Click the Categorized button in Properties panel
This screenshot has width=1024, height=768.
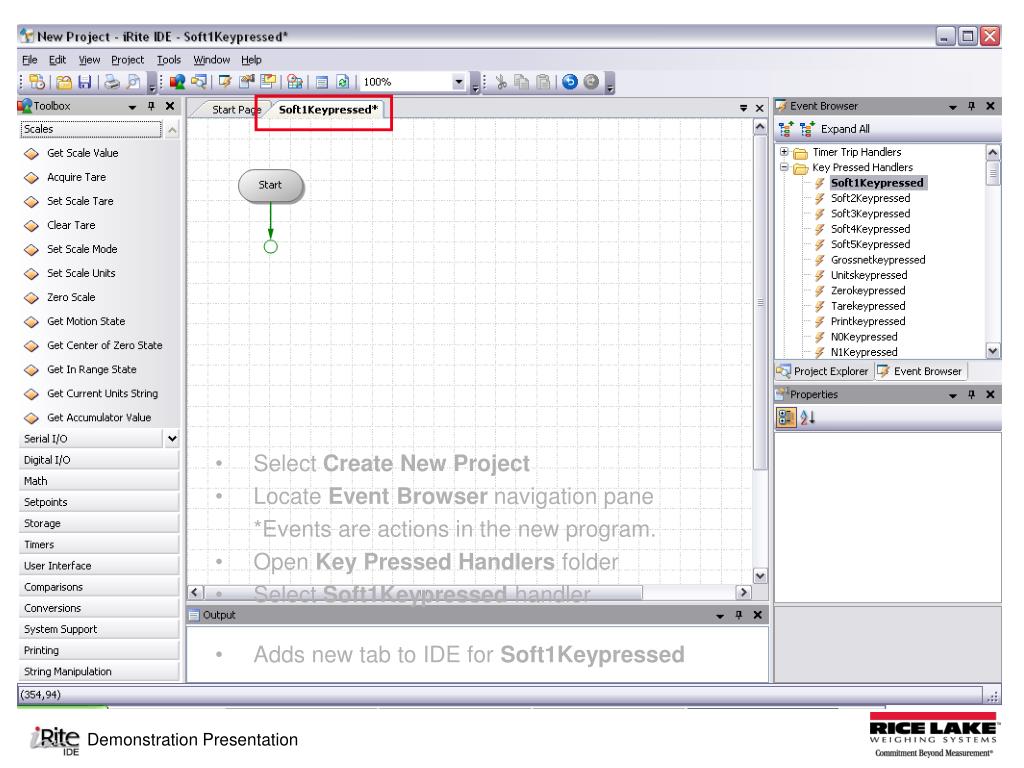[x=786, y=417]
